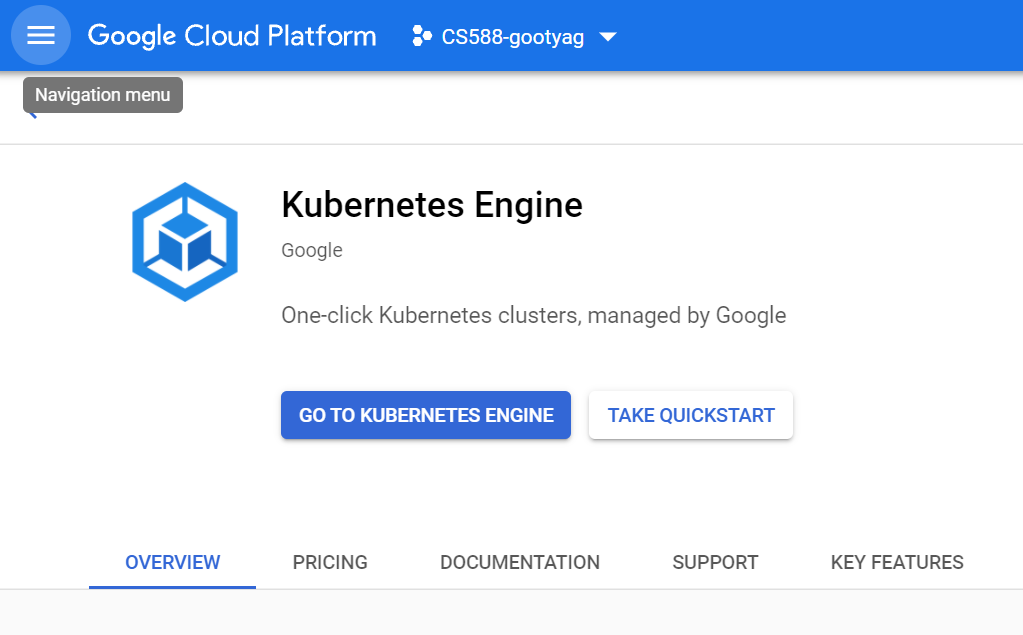Click the gray content area below tabs
The image size is (1023, 635).
[x=512, y=613]
